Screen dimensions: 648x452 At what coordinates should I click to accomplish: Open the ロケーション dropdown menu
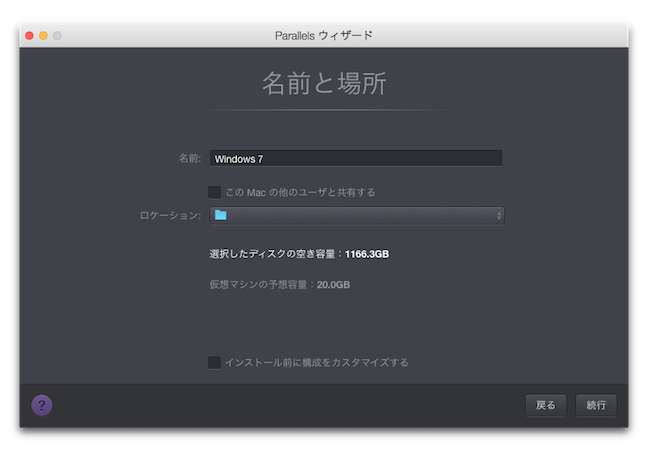357,216
